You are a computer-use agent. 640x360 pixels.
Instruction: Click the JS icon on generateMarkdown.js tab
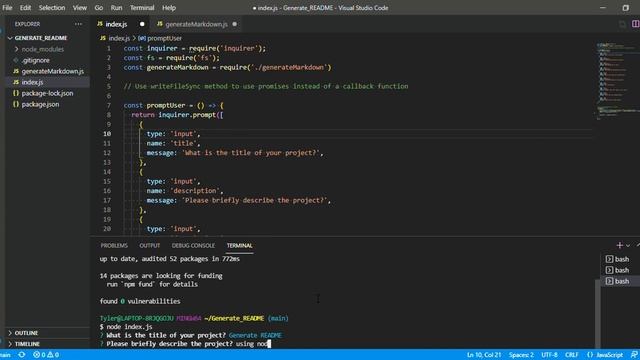coord(160,24)
